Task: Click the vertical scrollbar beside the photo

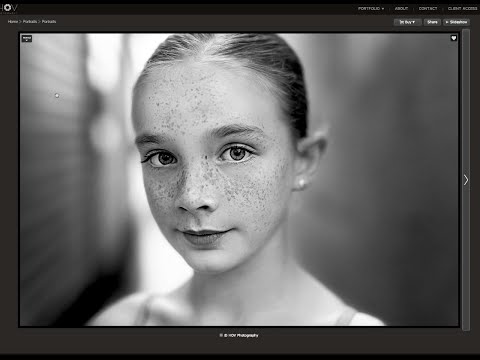Action: [466, 180]
